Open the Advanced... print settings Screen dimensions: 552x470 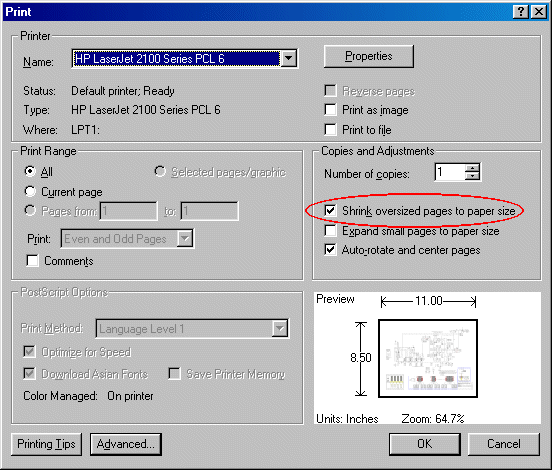coord(126,444)
